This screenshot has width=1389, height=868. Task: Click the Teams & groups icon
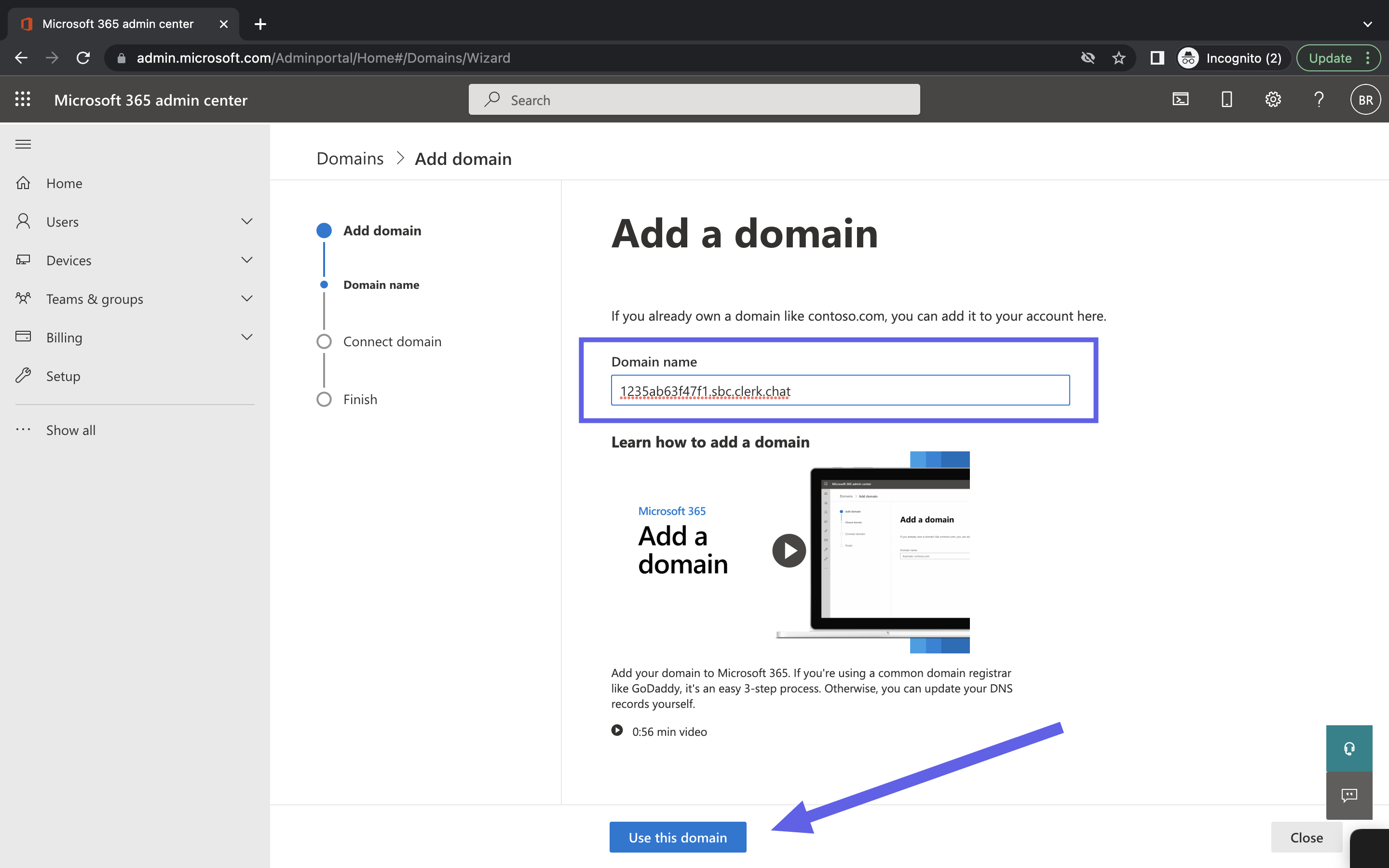[x=23, y=298]
